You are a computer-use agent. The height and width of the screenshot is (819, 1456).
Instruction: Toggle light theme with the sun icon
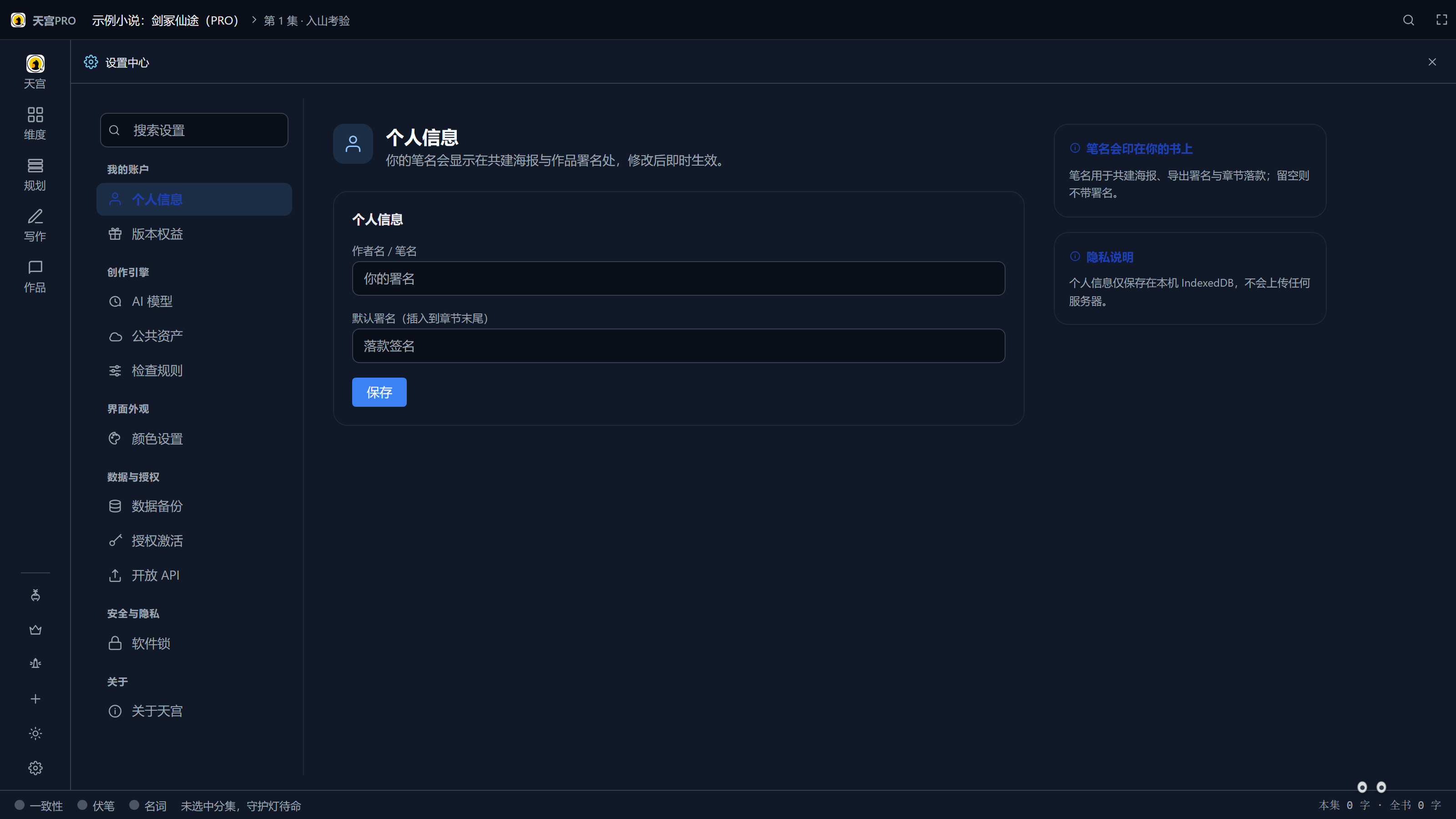(x=35, y=733)
